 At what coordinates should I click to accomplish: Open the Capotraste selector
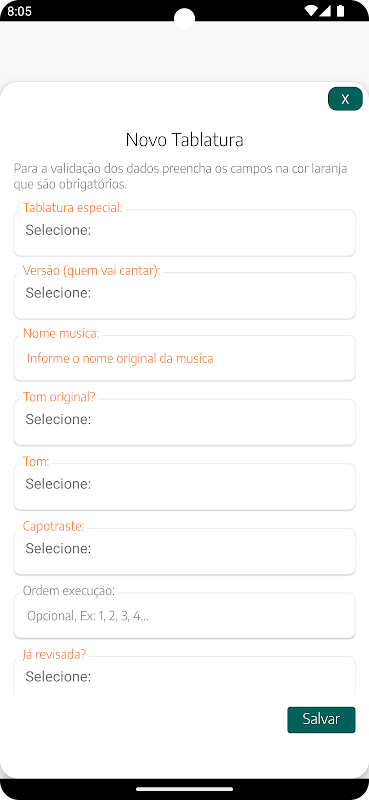point(184,551)
